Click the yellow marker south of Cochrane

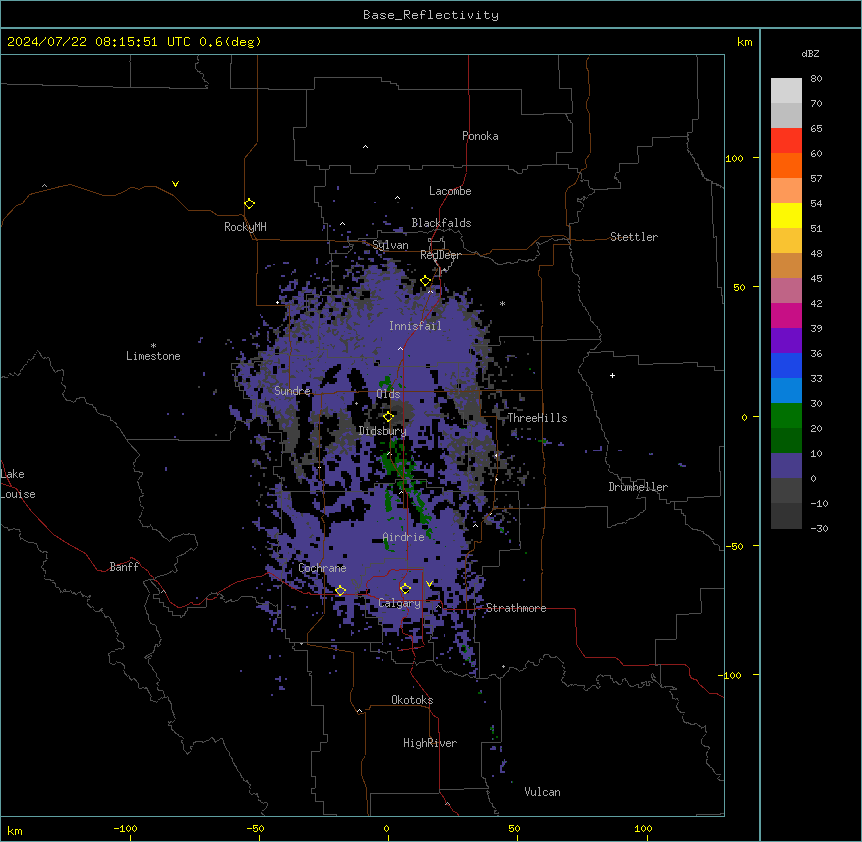tap(340, 591)
